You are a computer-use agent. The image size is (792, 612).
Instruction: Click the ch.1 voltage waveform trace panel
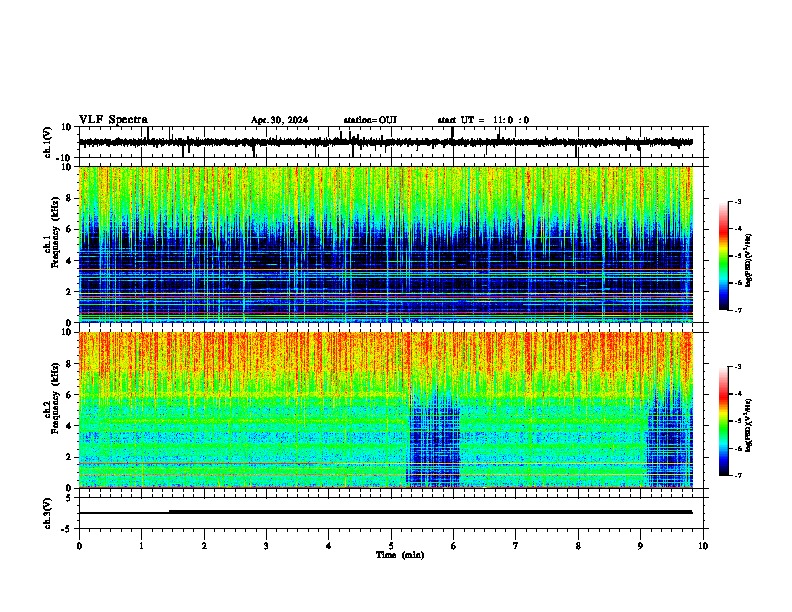(x=391, y=142)
